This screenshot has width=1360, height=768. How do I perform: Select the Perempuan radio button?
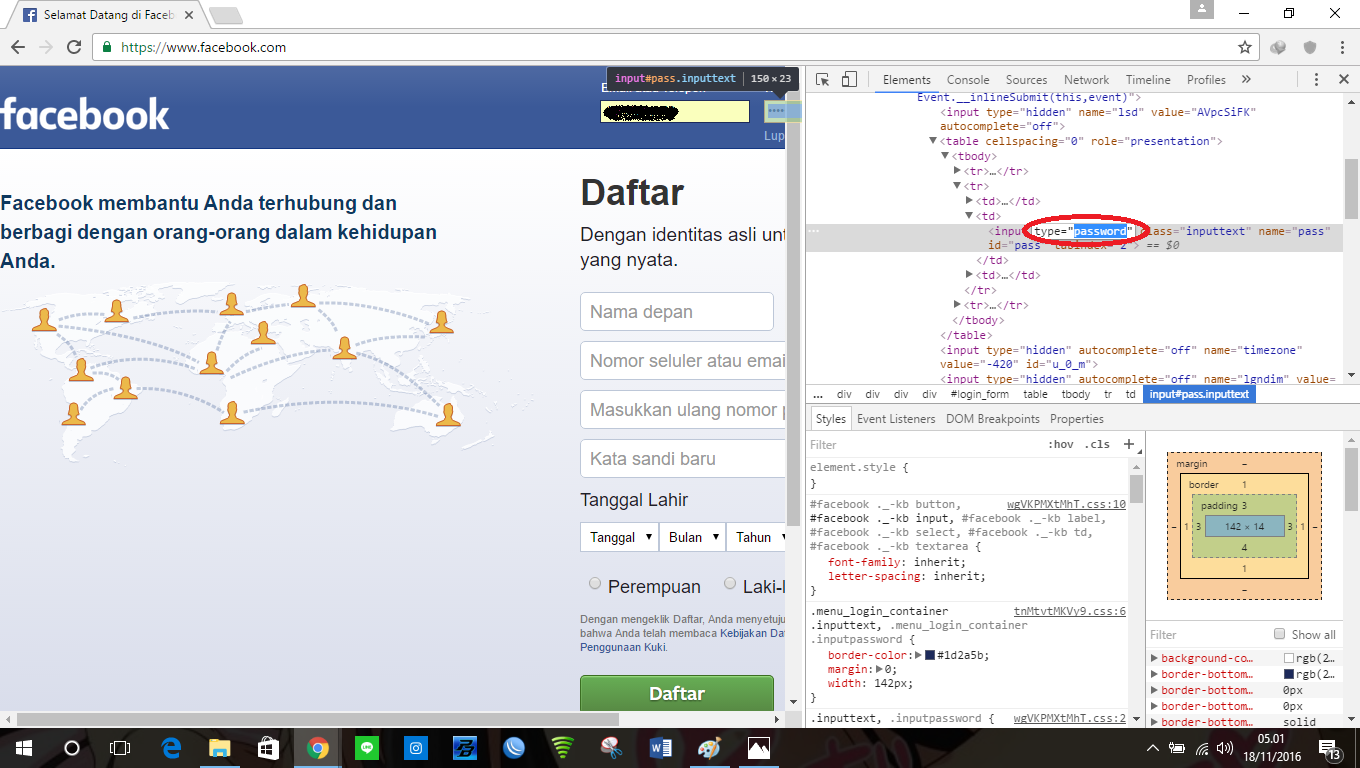point(595,583)
